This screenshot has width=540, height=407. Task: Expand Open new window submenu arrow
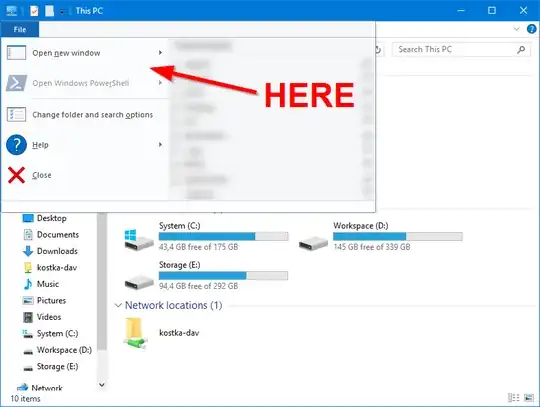coord(160,53)
